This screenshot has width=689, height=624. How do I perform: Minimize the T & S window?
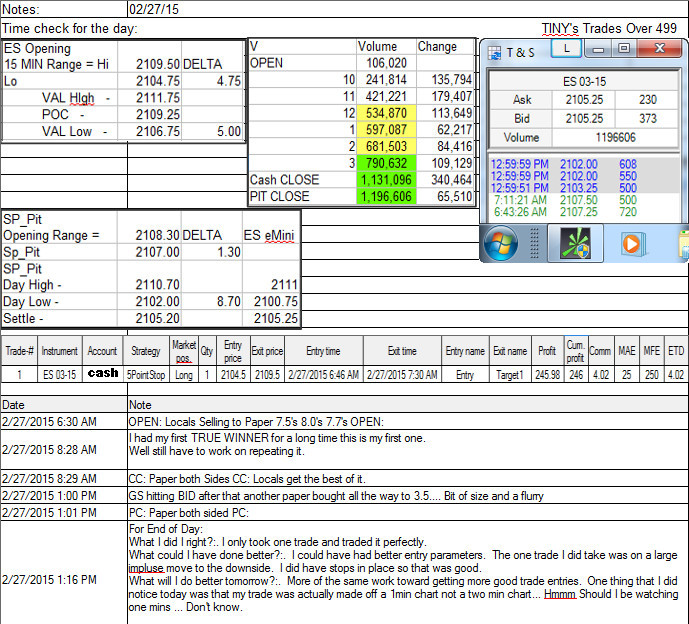tap(598, 48)
